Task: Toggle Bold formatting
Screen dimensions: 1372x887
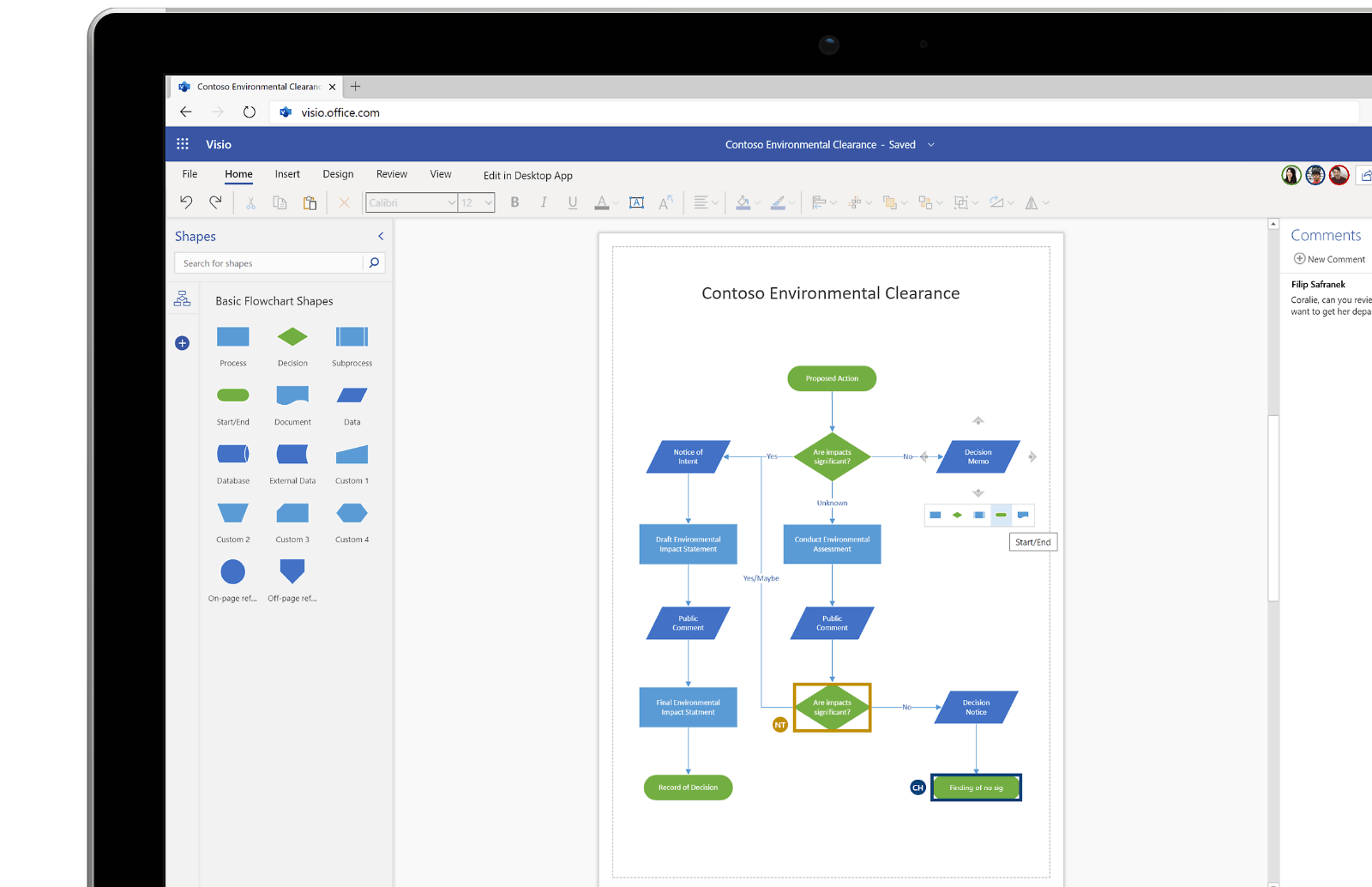Action: click(514, 202)
